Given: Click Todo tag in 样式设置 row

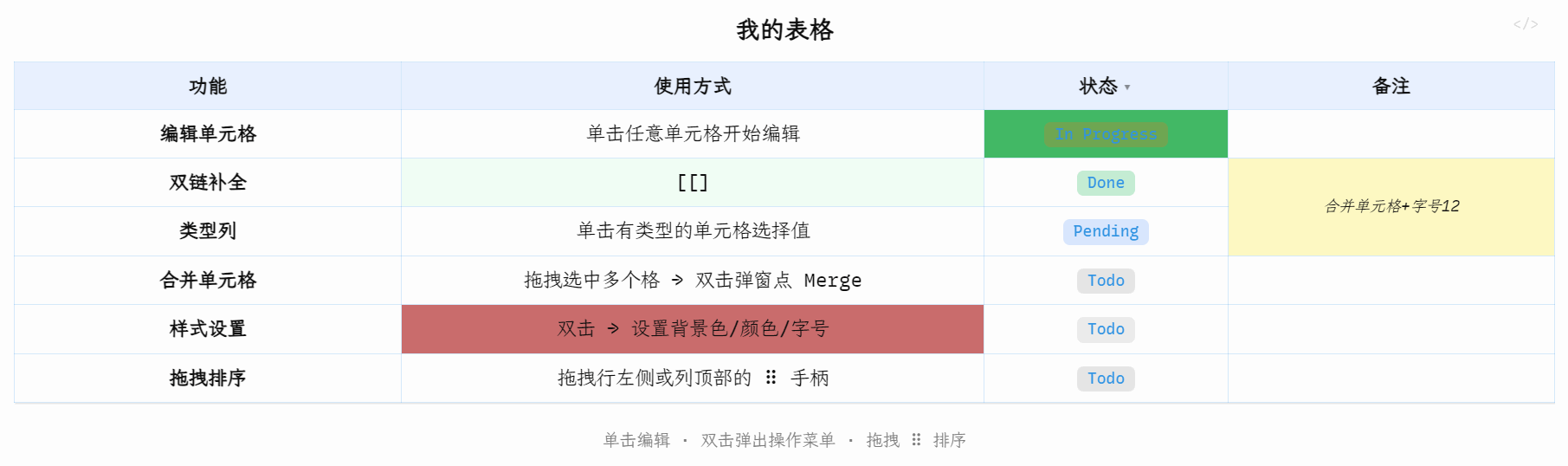Looking at the screenshot, I should tap(1106, 329).
